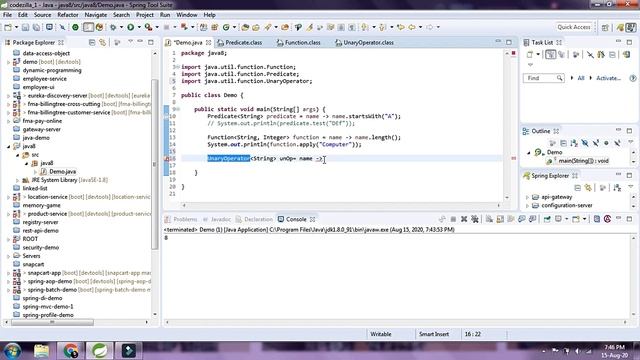This screenshot has width=640, height=360.
Task: Open the Window menu
Action: [x=187, y=15]
